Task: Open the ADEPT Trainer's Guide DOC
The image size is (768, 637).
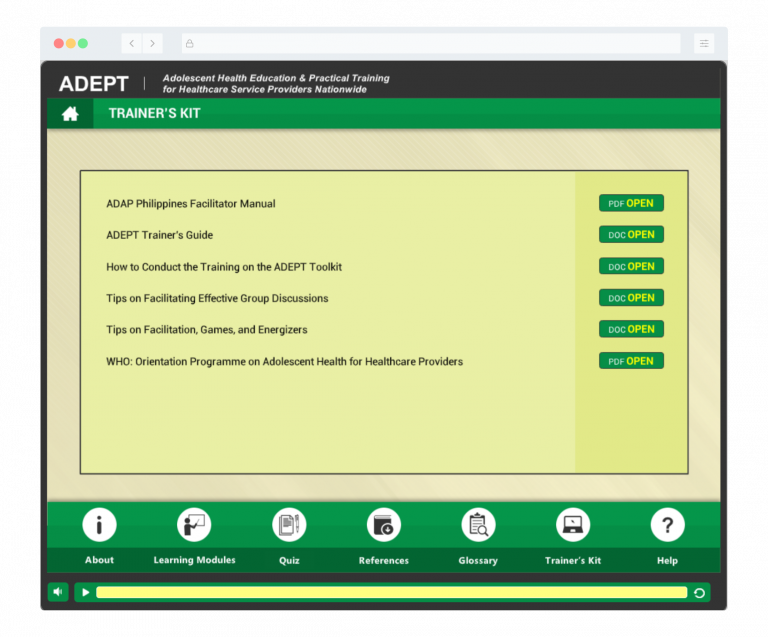Action: click(x=631, y=235)
